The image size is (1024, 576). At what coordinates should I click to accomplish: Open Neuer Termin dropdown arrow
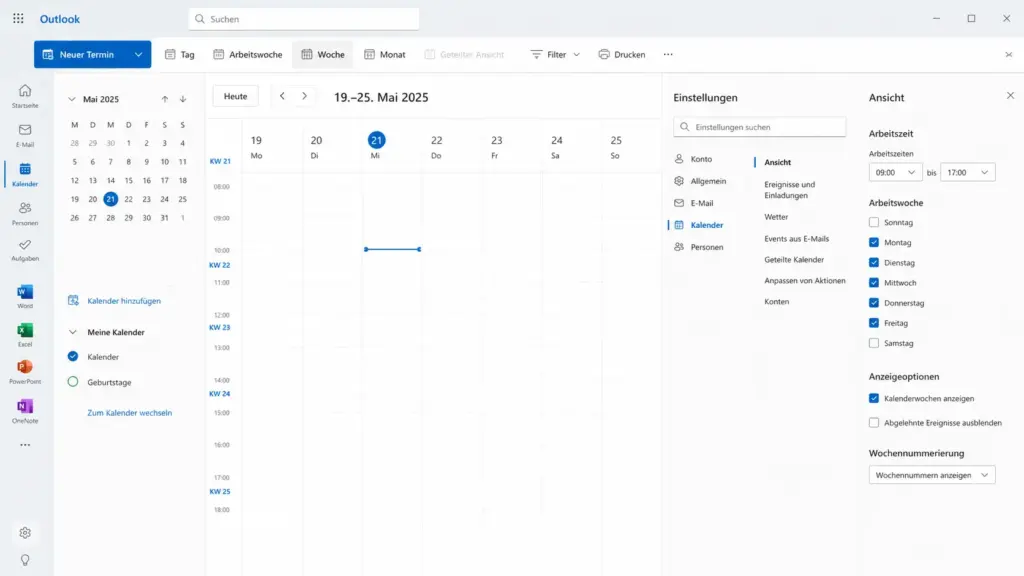click(138, 54)
